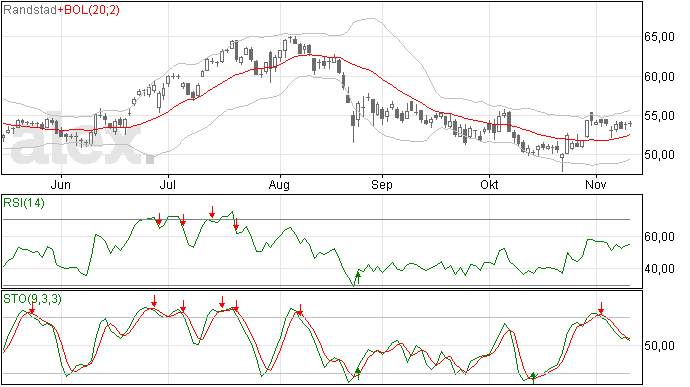
Task: Click the Jun month label
Action: [x=61, y=184]
